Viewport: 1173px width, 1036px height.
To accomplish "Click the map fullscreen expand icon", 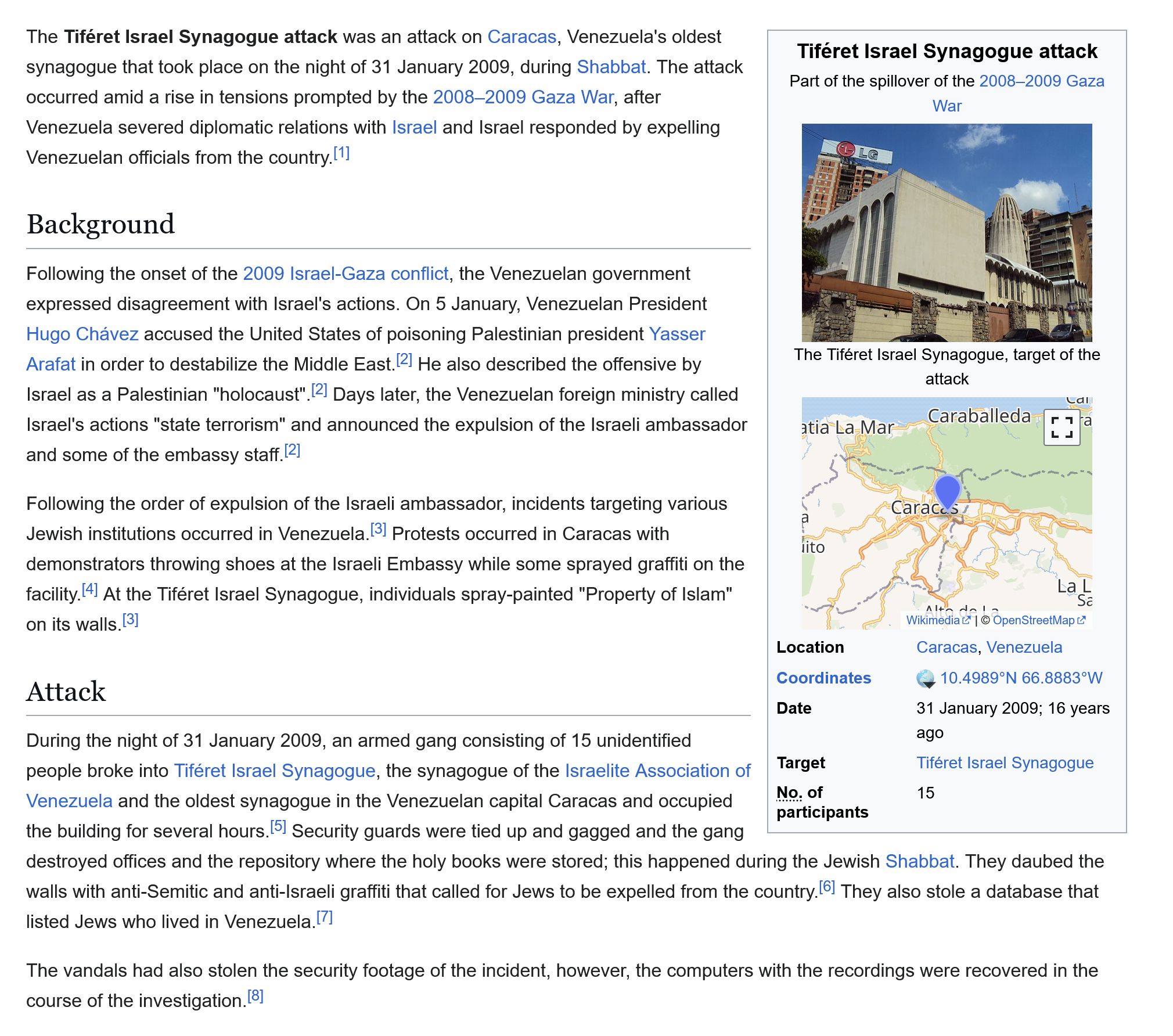I will tap(1062, 427).
